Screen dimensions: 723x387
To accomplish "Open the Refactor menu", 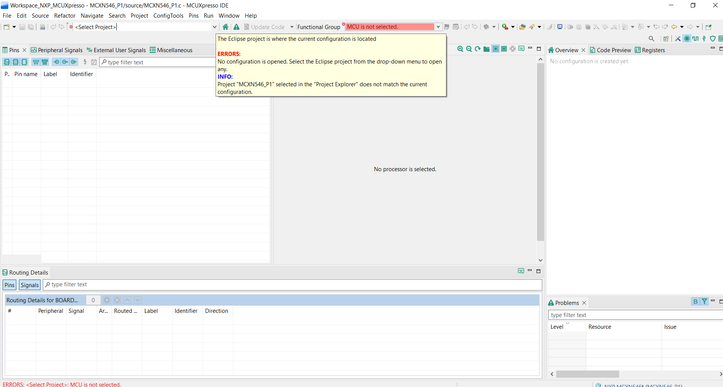I will pos(65,16).
